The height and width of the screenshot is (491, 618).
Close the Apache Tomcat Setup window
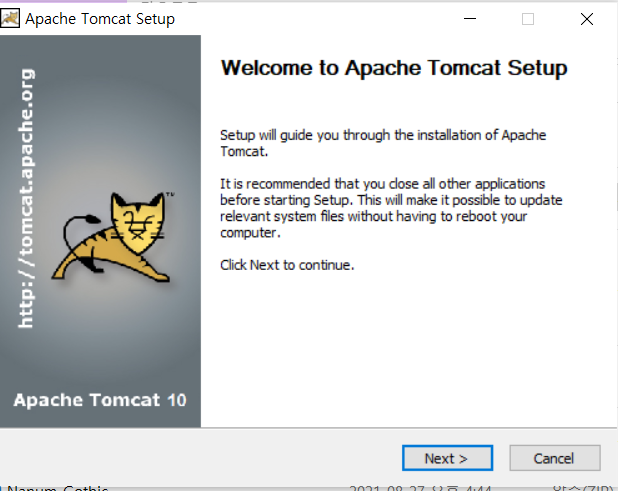[586, 19]
